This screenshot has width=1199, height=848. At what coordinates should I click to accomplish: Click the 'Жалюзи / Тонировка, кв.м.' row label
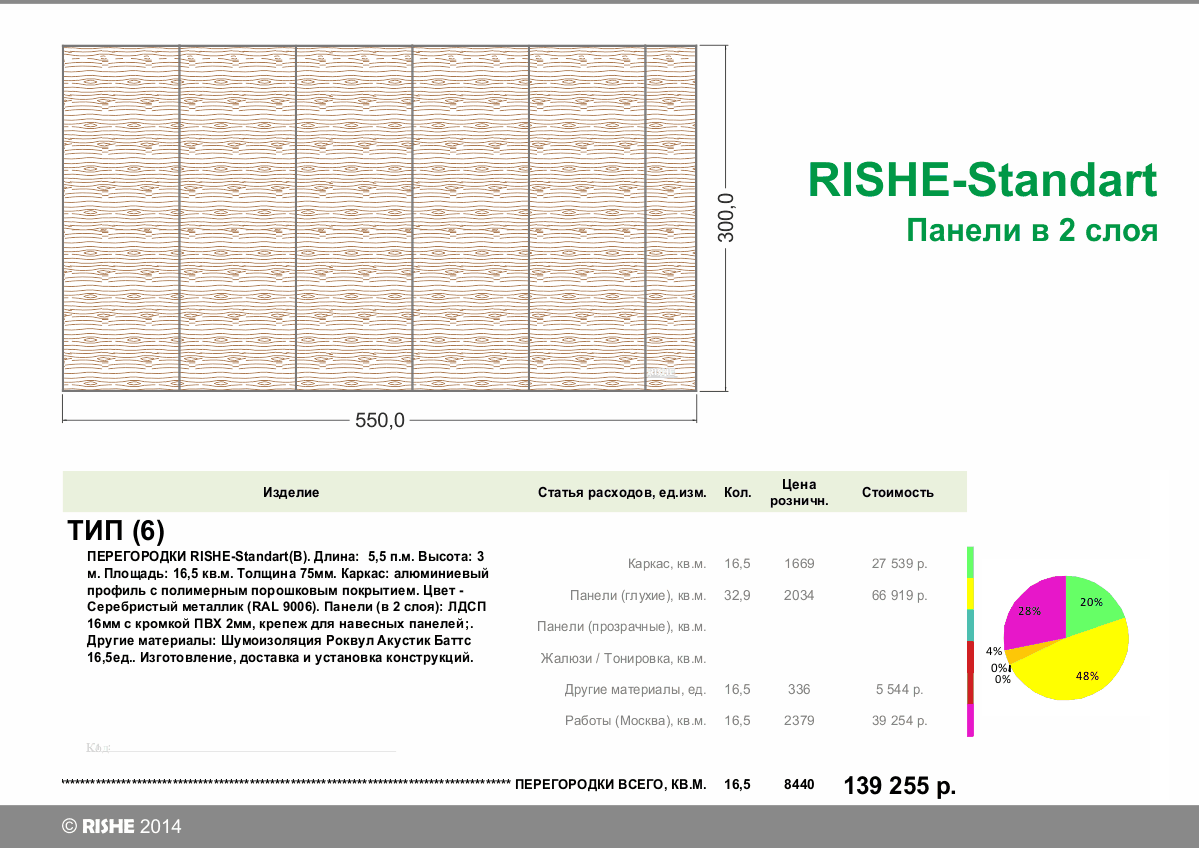(623, 658)
